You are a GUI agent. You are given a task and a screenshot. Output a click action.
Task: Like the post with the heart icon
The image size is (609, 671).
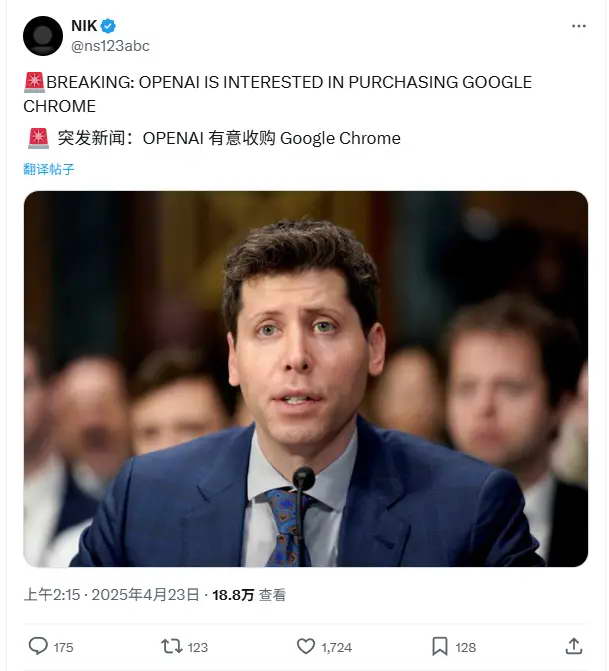[306, 646]
